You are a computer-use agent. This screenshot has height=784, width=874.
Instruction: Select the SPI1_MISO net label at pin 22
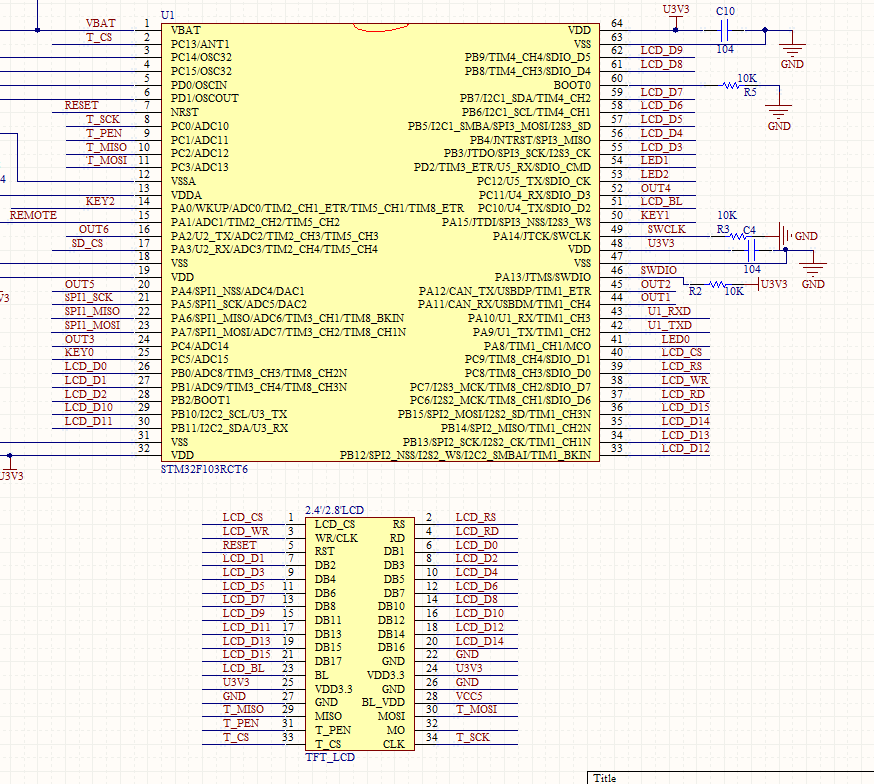(x=92, y=311)
